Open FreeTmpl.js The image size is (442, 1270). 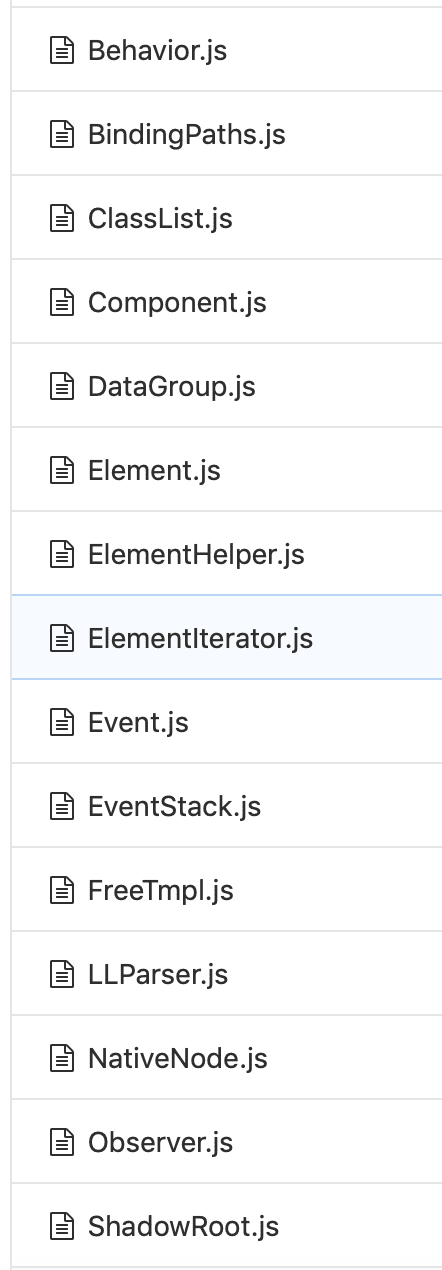(x=161, y=890)
